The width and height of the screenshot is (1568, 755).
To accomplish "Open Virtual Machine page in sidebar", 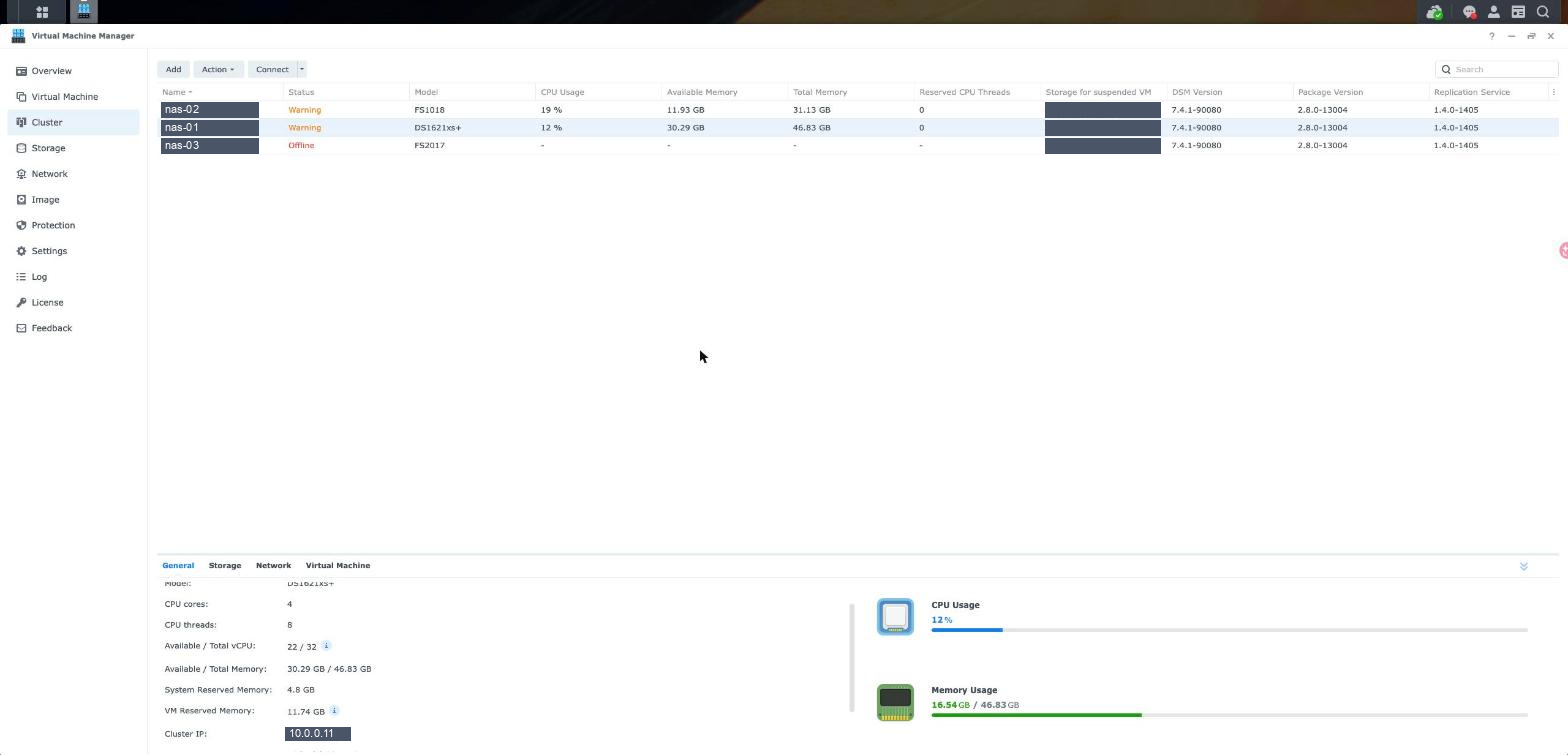I will (x=73, y=97).
